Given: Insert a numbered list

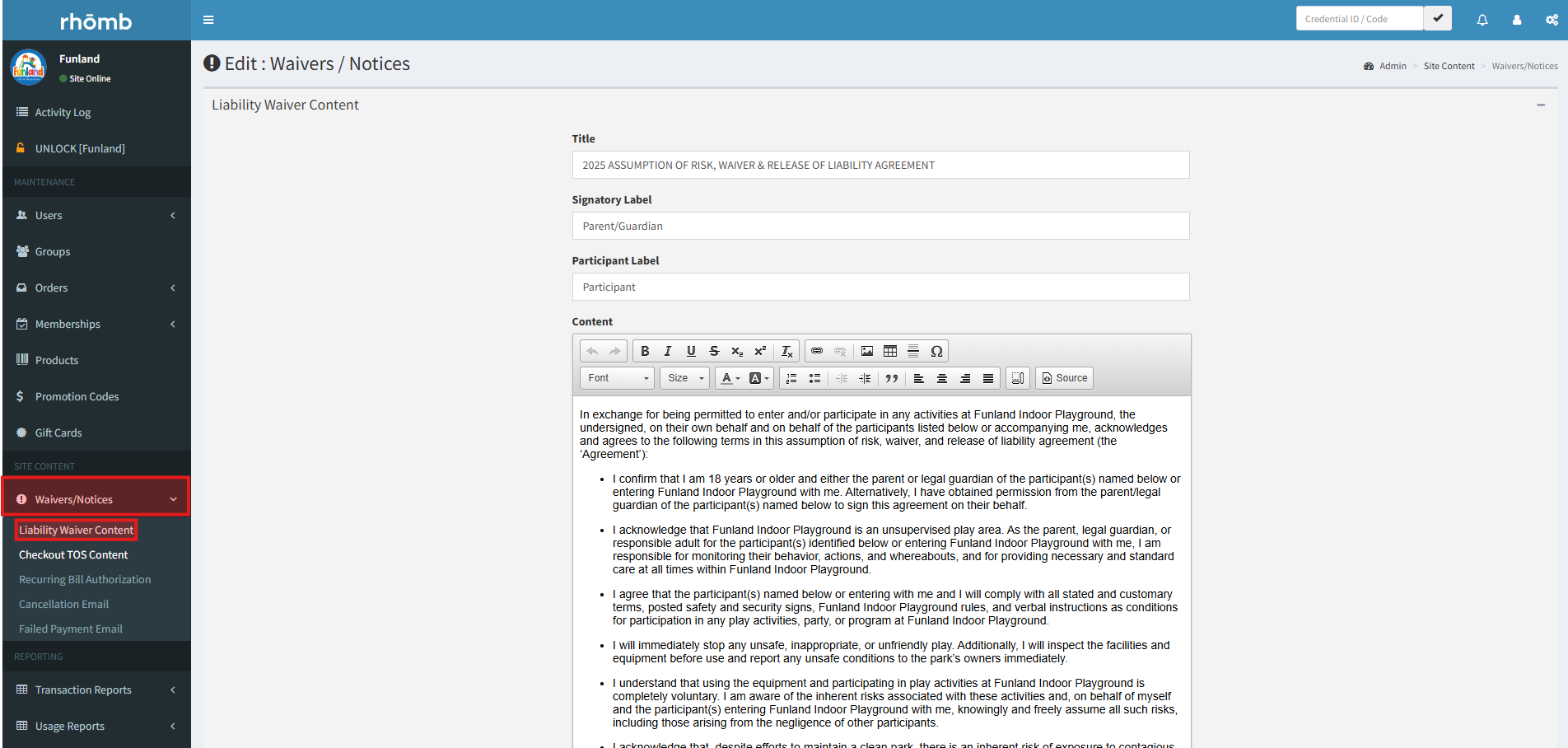Looking at the screenshot, I should (791, 378).
